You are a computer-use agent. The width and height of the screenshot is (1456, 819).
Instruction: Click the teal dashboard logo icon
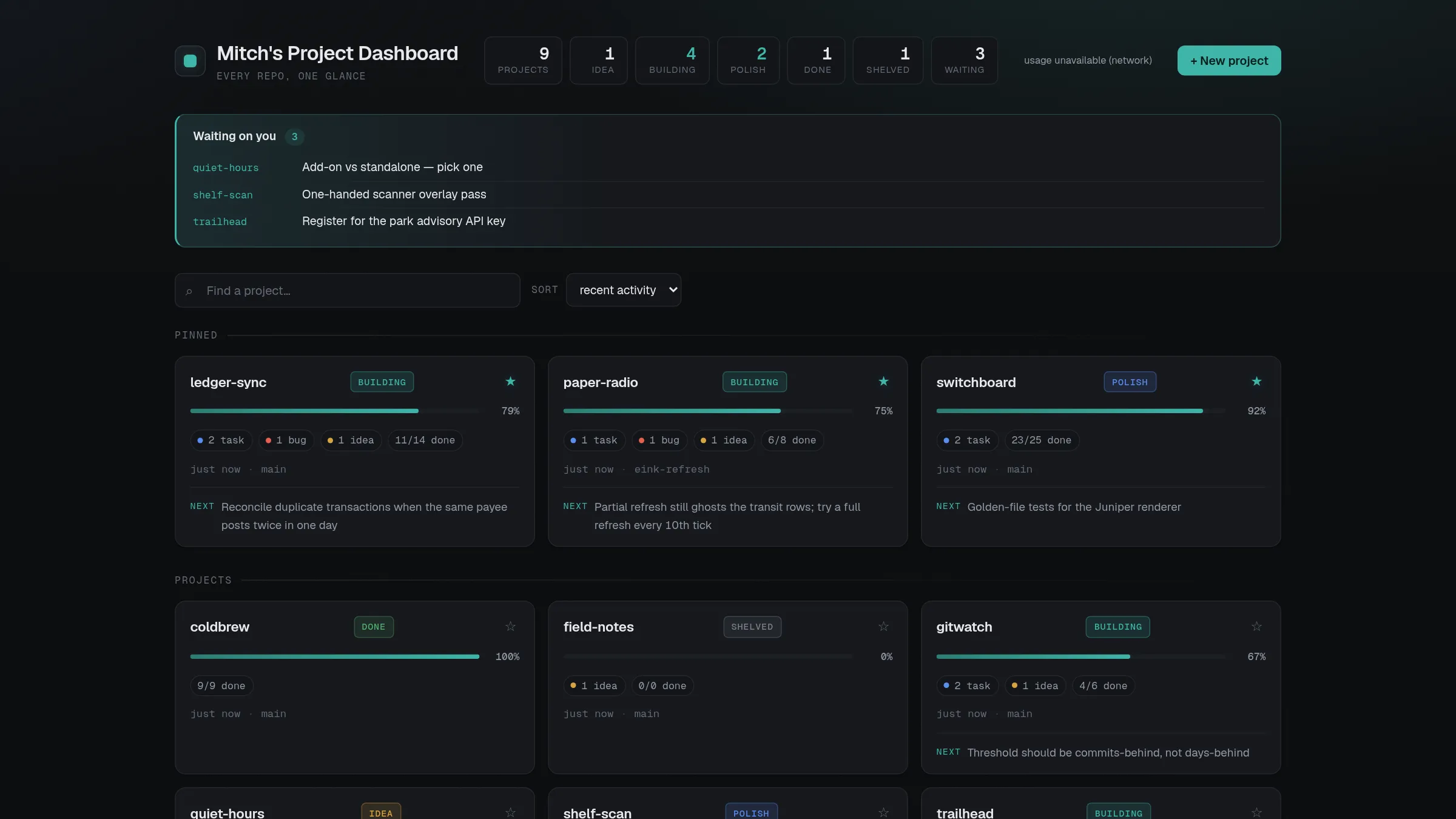(190, 61)
